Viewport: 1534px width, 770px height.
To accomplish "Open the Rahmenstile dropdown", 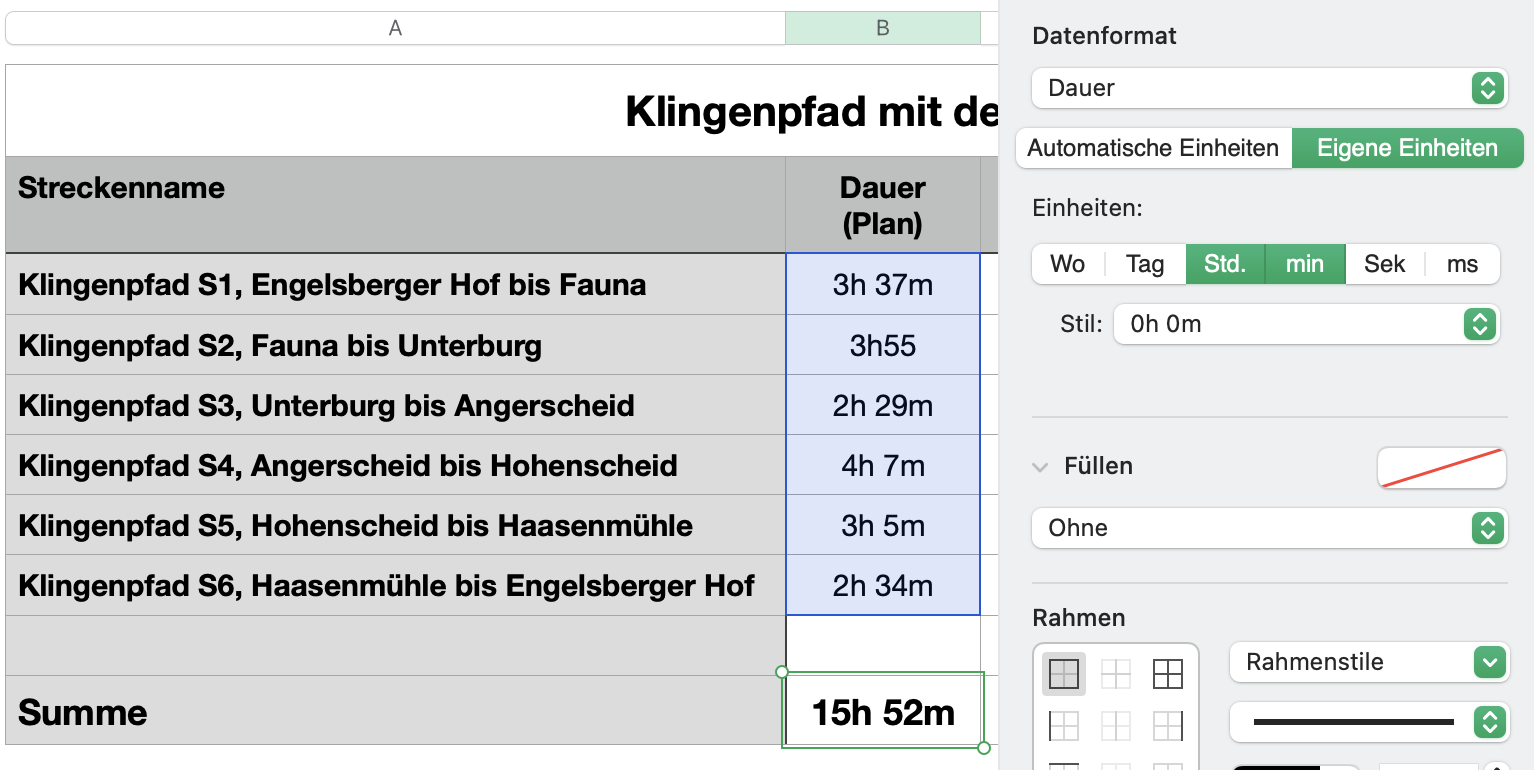I will coord(1367,662).
